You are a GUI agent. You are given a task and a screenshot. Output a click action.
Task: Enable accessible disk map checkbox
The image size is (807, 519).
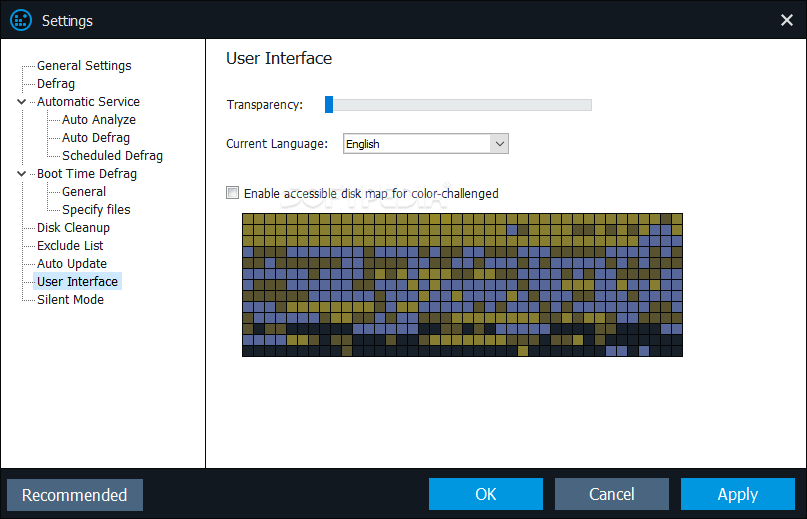(x=233, y=193)
